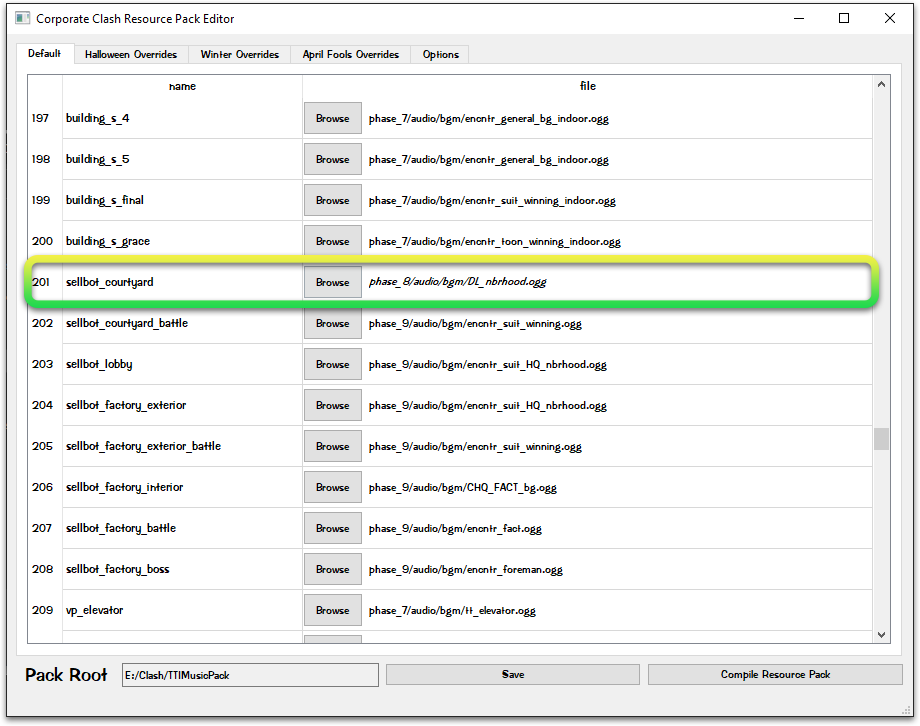Viewport: 920px width, 726px height.
Task: Select the vp_elevator name cell
Action: coord(182,610)
